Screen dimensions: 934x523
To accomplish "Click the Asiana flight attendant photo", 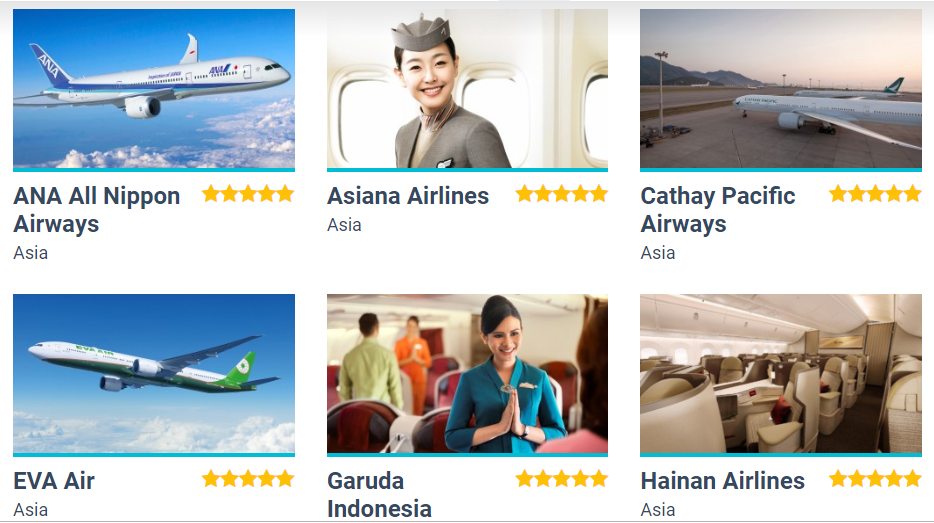I will click(467, 89).
